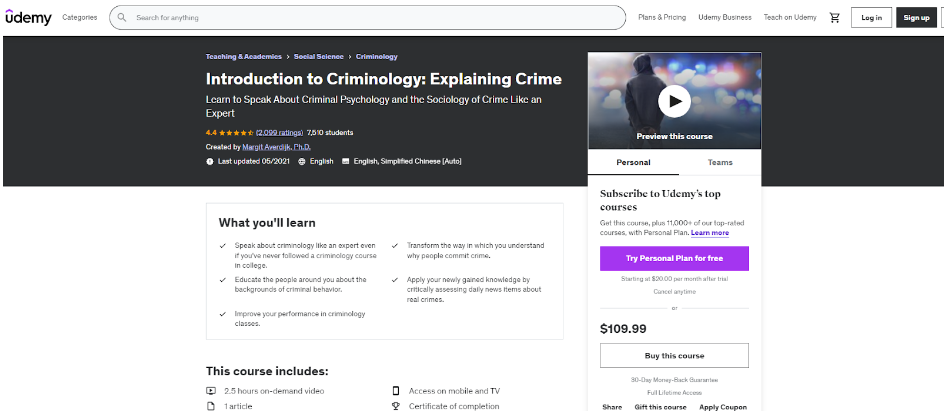Click the article document icon
Image resolution: width=946 pixels, height=416 pixels.
pyautogui.click(x=211, y=406)
